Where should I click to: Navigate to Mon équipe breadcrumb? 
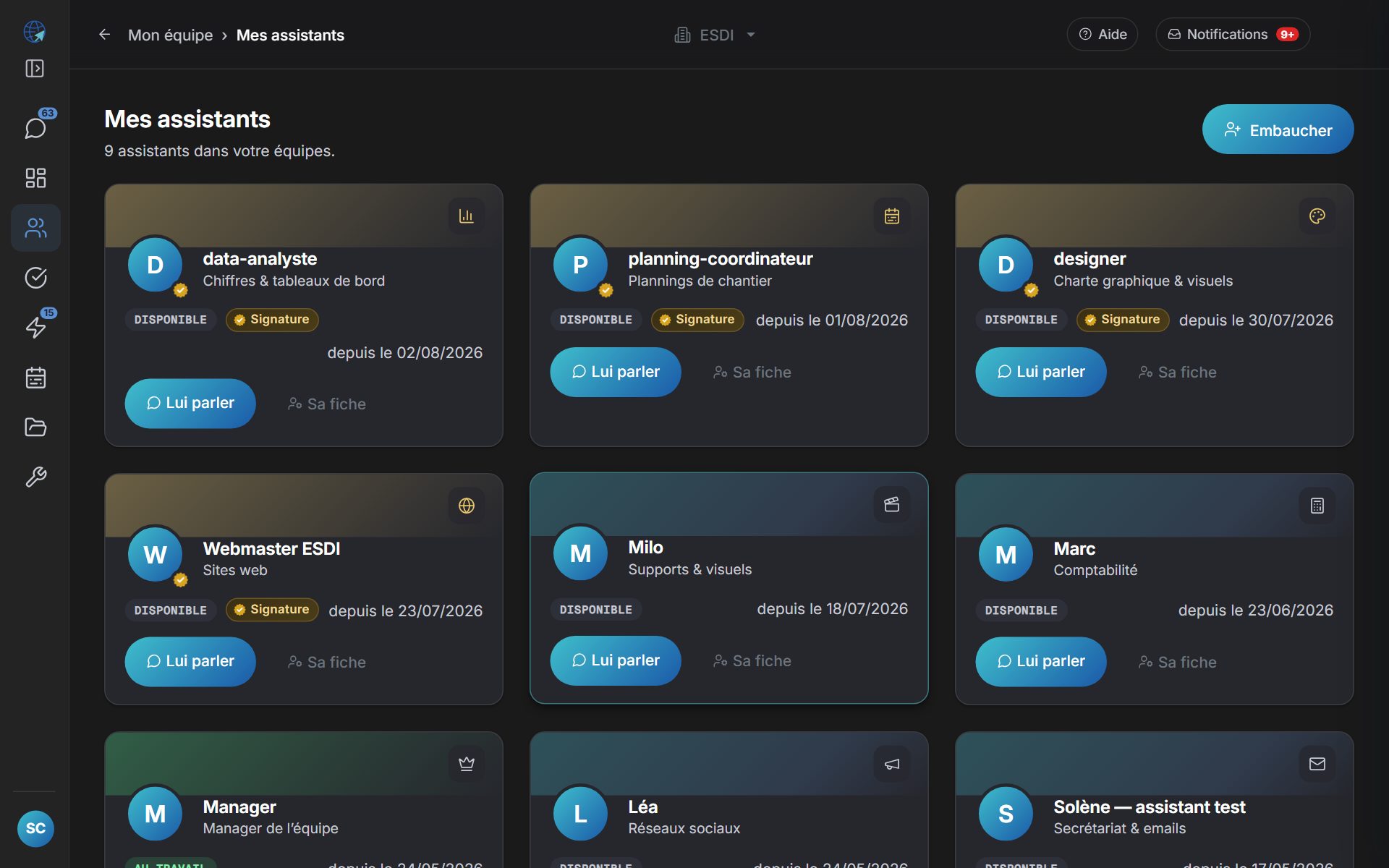pyautogui.click(x=170, y=35)
